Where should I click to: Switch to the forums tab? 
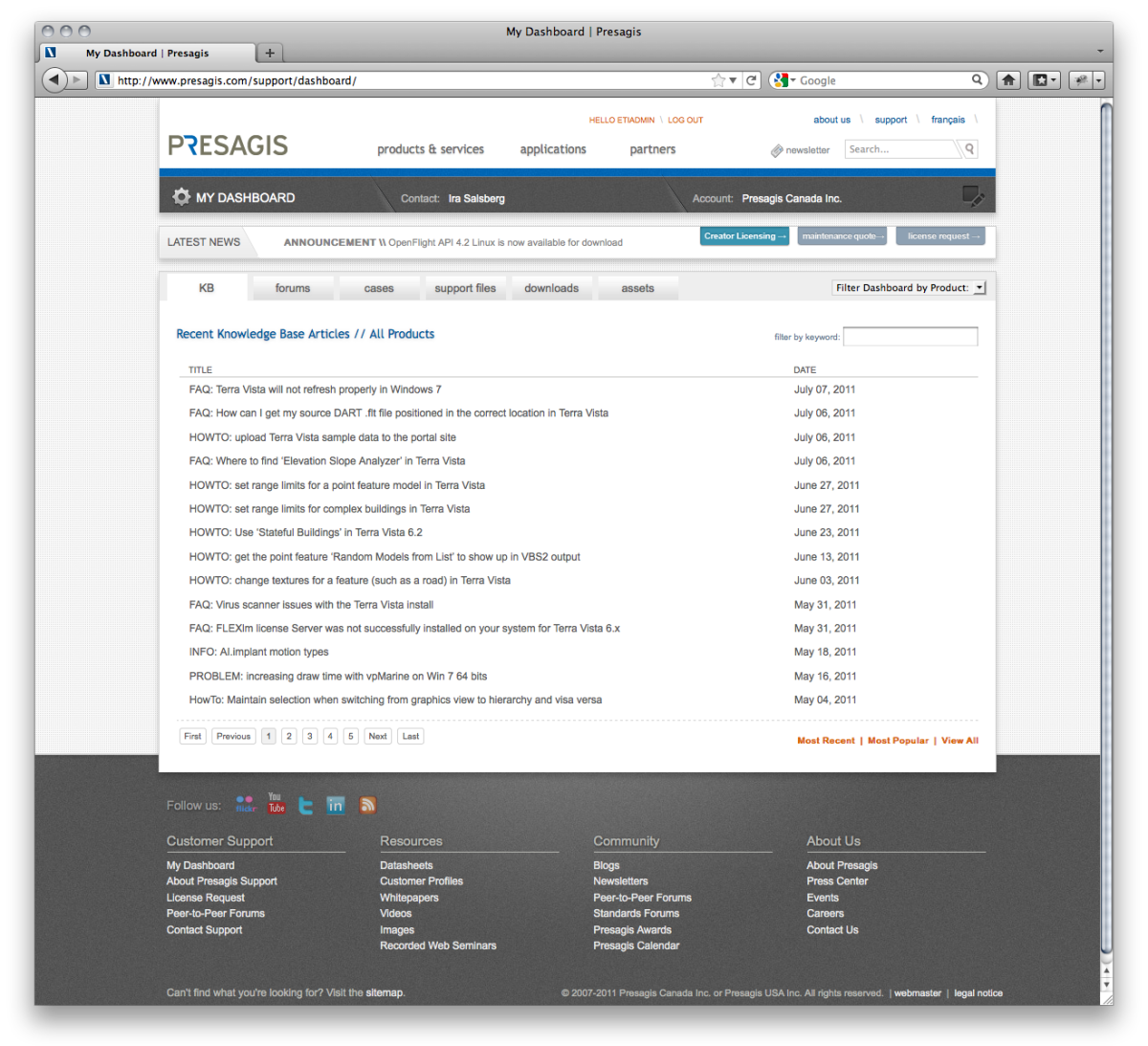coord(293,288)
